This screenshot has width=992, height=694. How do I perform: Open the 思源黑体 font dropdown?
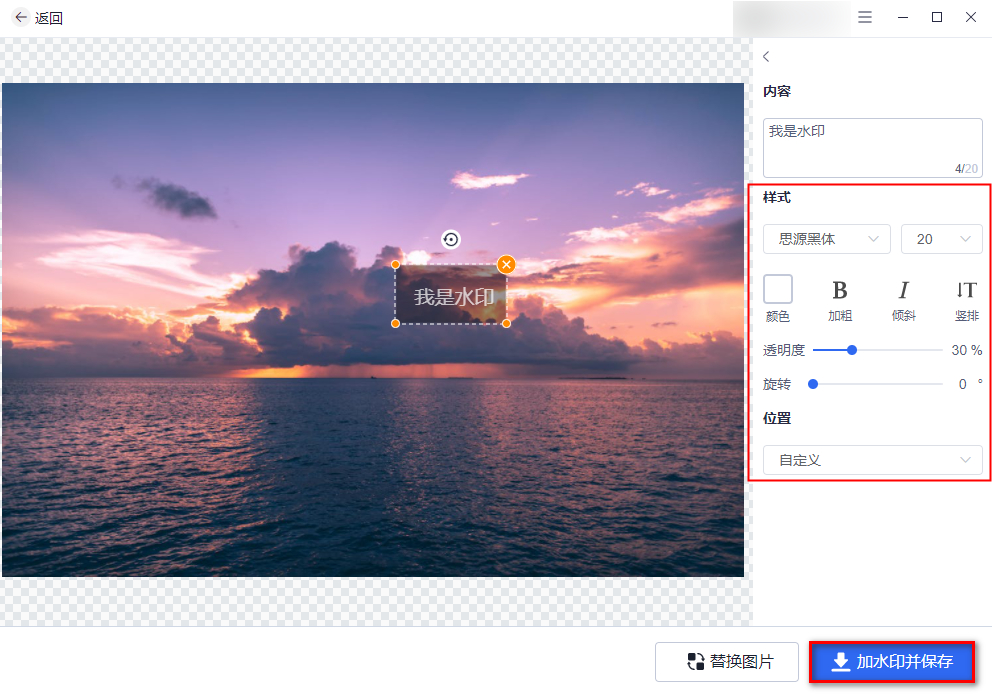[x=826, y=239]
